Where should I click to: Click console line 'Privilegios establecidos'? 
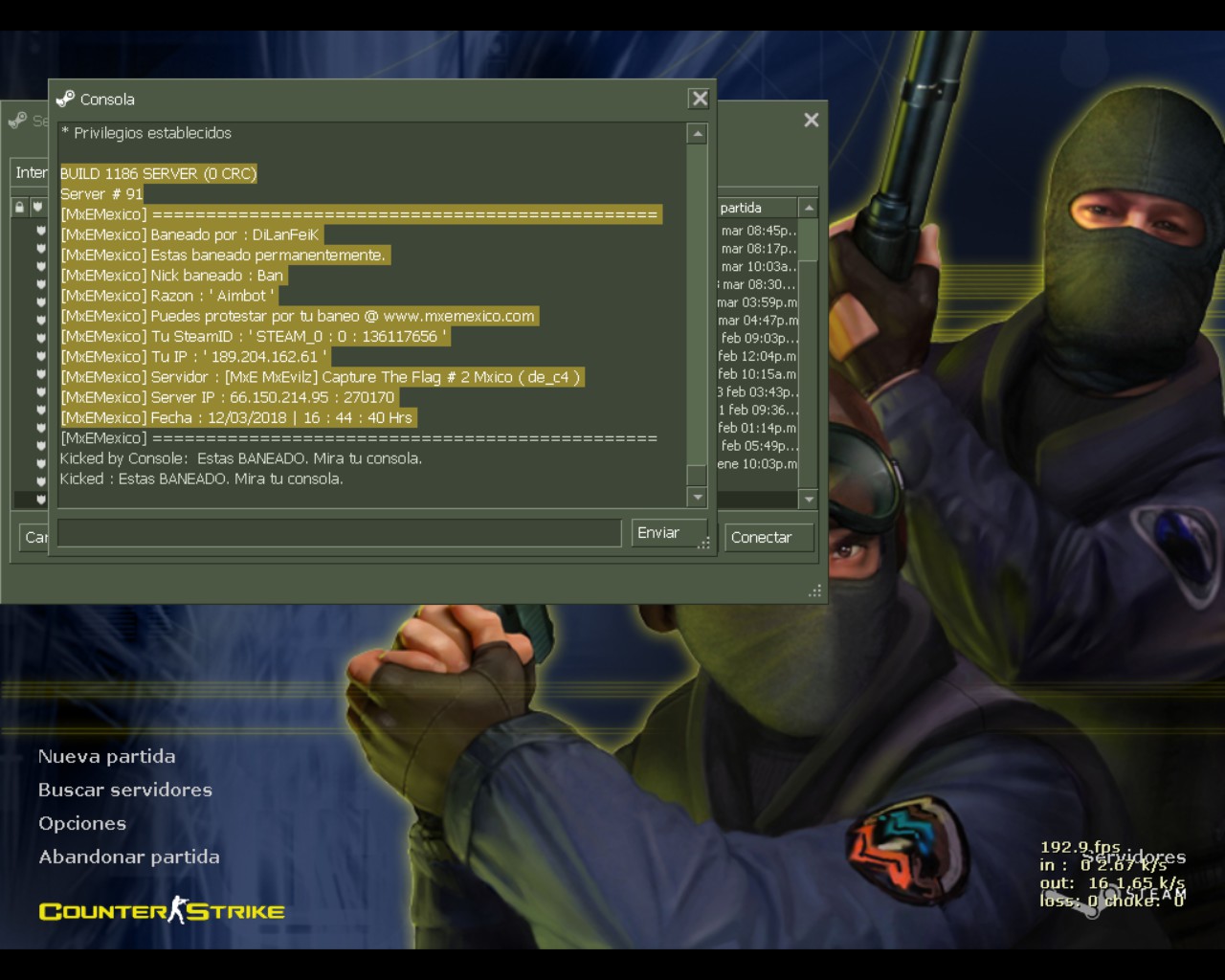point(145,133)
